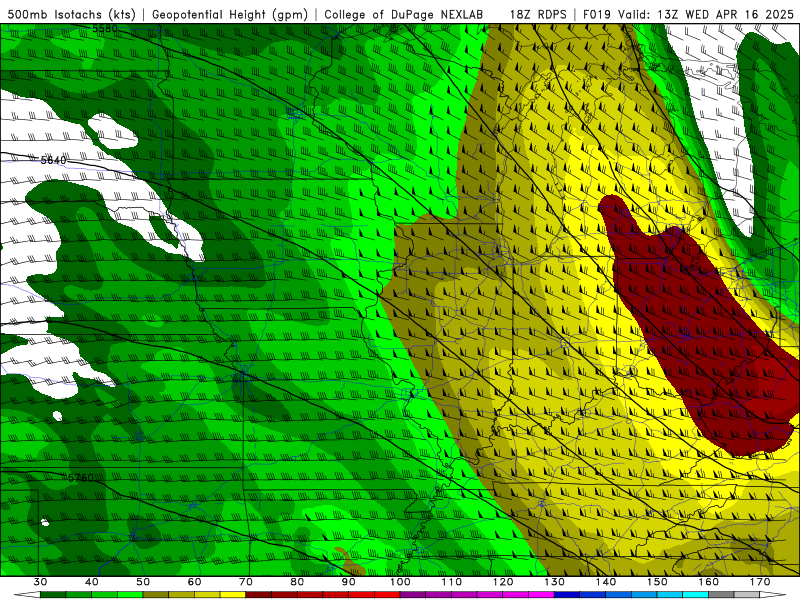The height and width of the screenshot is (600, 800).
Task: Click the 'F019' forecast hour text
Action: click(x=598, y=14)
